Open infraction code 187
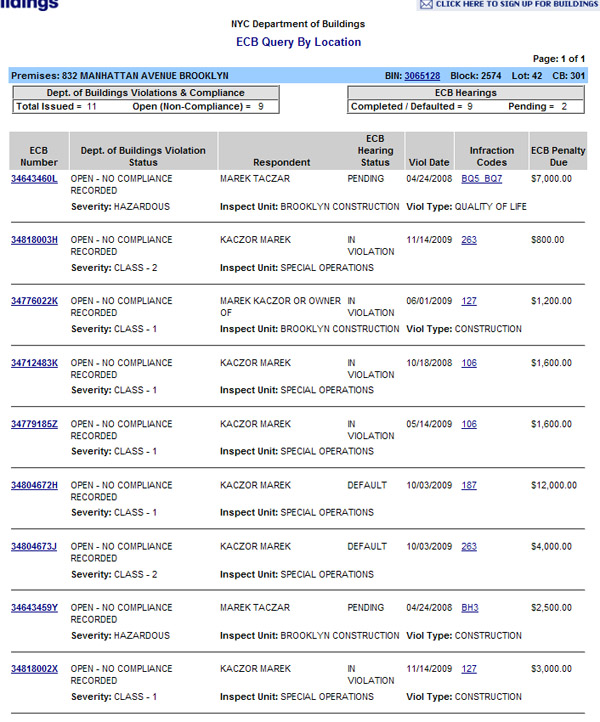600x722 pixels. click(x=469, y=485)
